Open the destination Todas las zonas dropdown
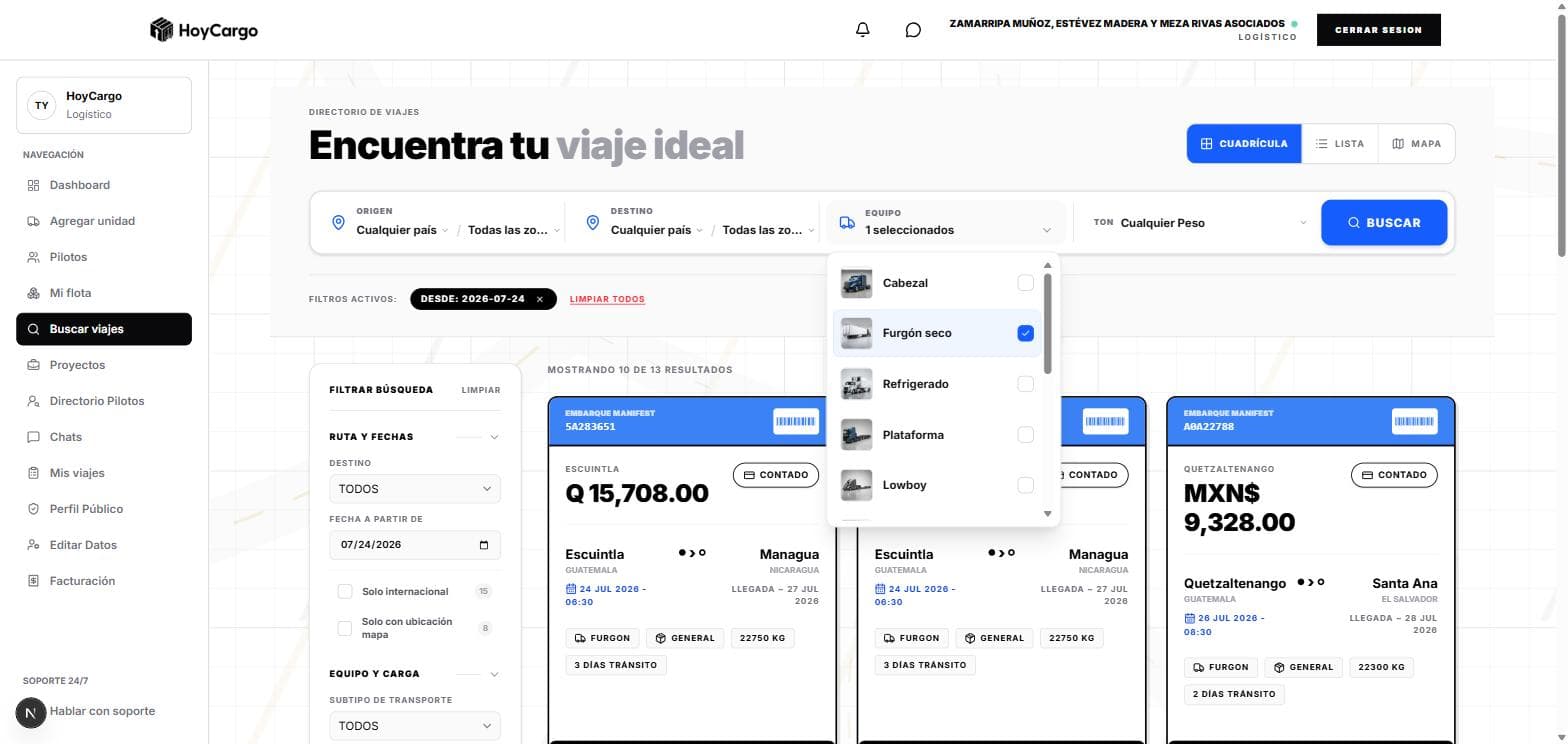 tap(768, 230)
